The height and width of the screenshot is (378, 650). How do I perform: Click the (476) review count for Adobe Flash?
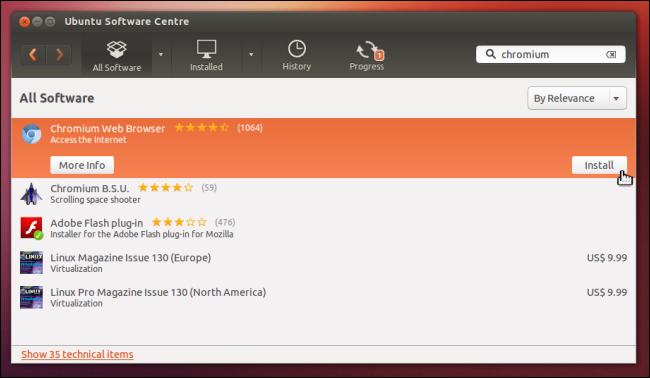(x=225, y=222)
